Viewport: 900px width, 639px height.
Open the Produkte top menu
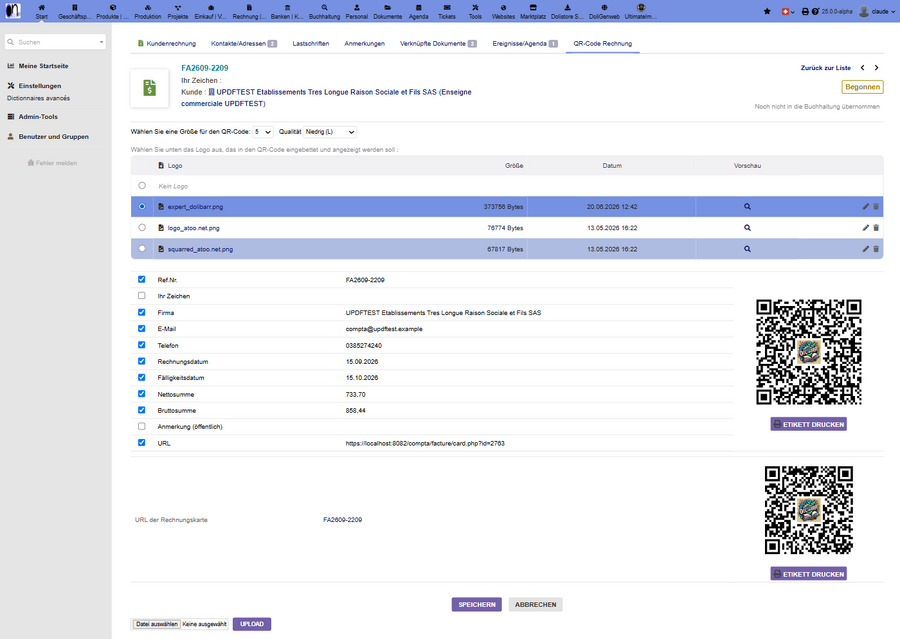click(x=112, y=11)
